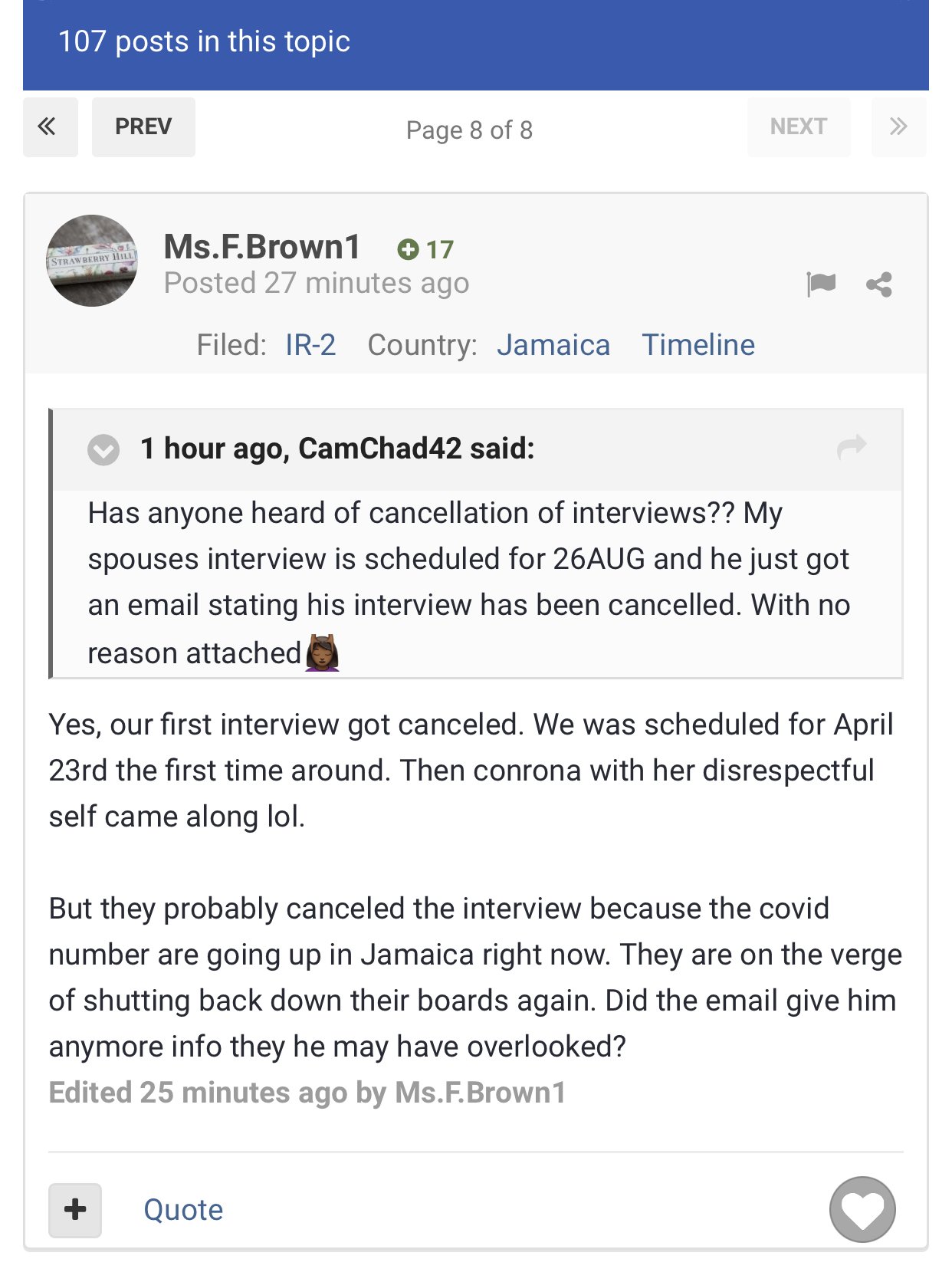Share this post icon

(879, 284)
